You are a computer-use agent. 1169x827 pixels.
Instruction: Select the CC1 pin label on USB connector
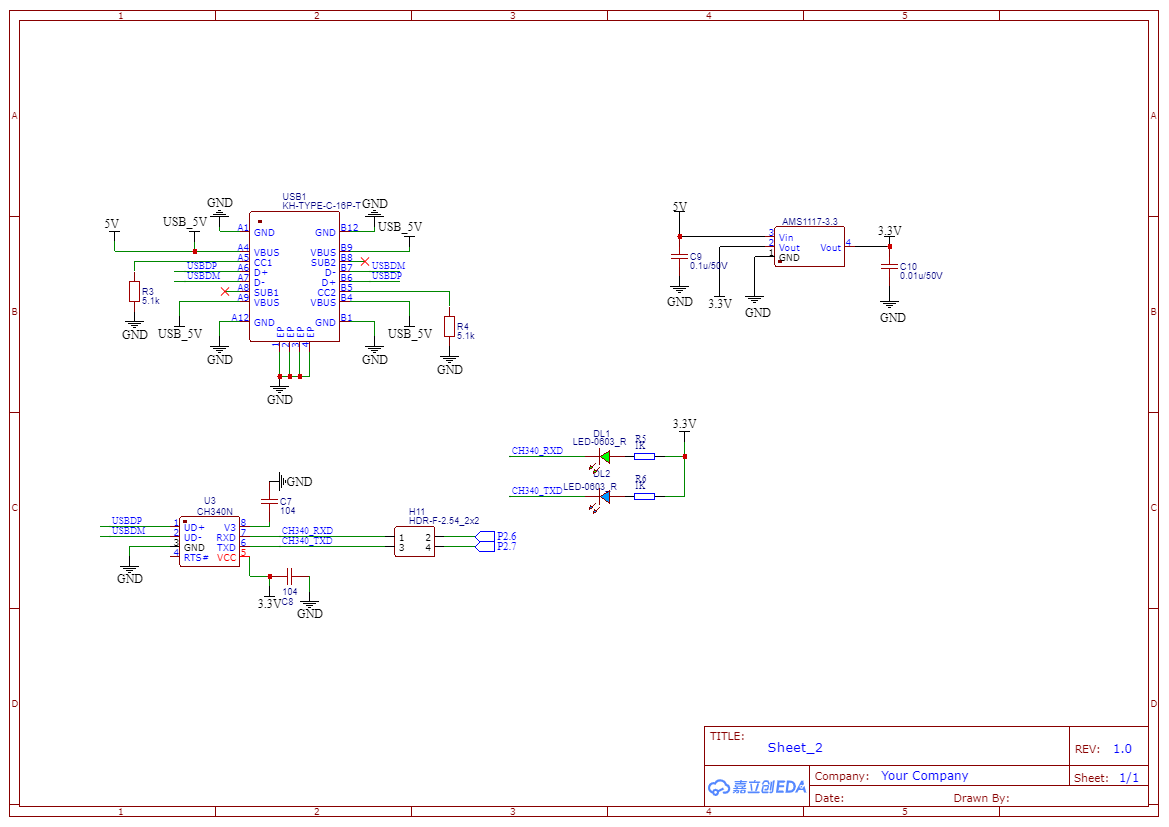click(x=263, y=262)
